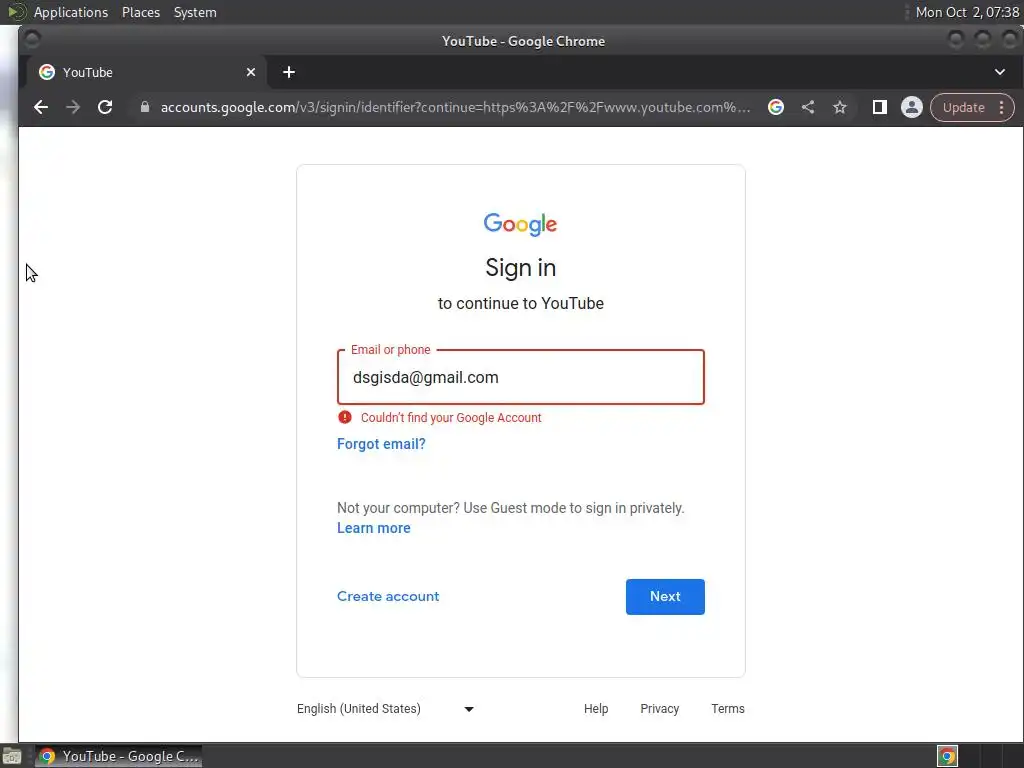Screen dimensions: 1024x768
Task: Open the Places menu
Action: tap(141, 12)
